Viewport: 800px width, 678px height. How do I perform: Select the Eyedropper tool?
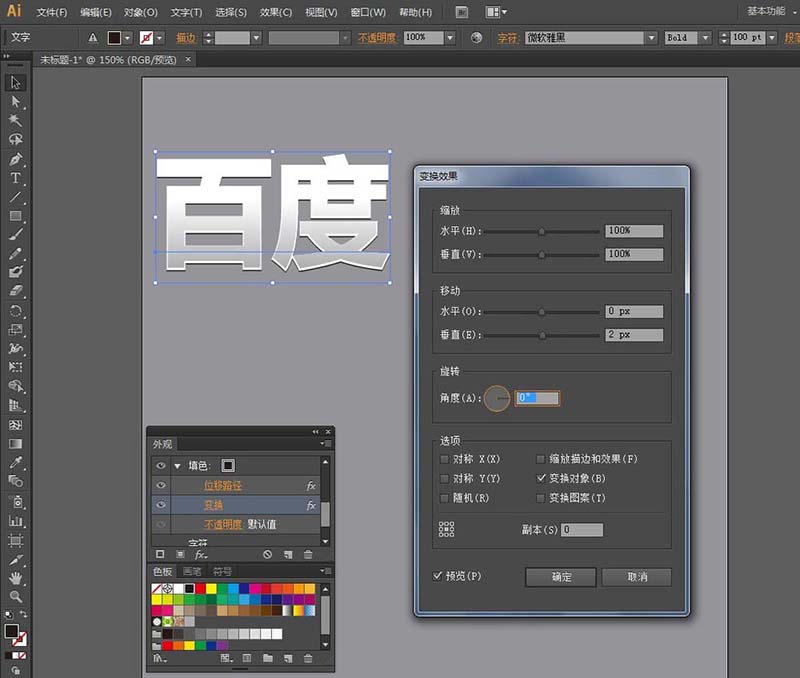tap(15, 463)
